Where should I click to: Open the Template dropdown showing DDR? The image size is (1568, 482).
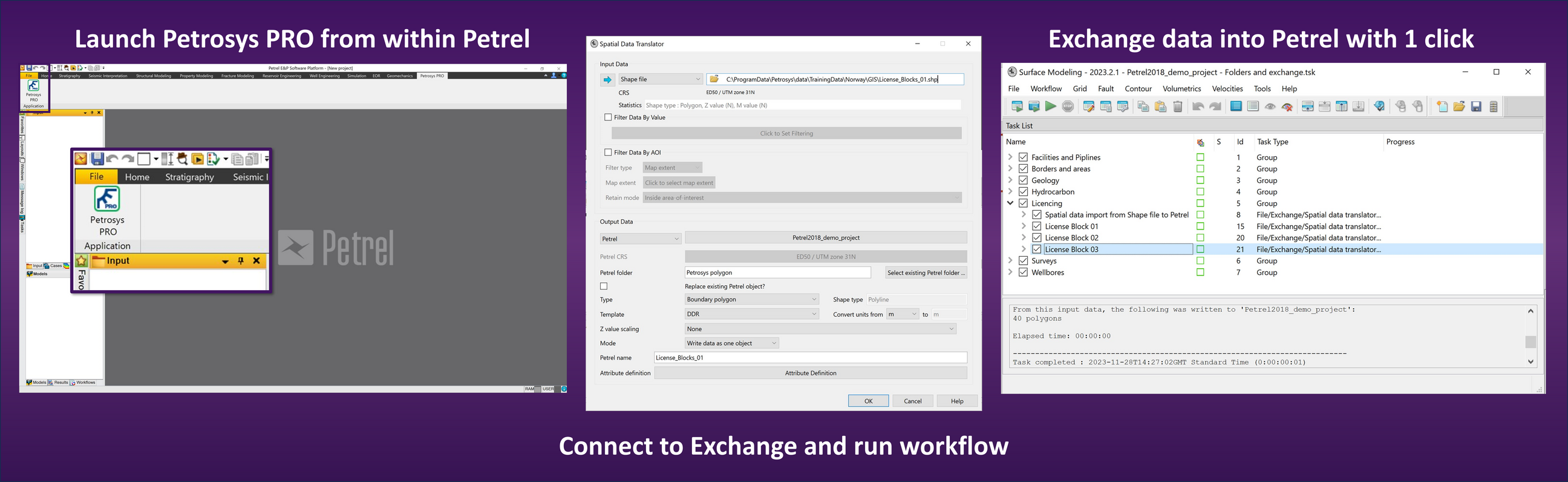752,314
